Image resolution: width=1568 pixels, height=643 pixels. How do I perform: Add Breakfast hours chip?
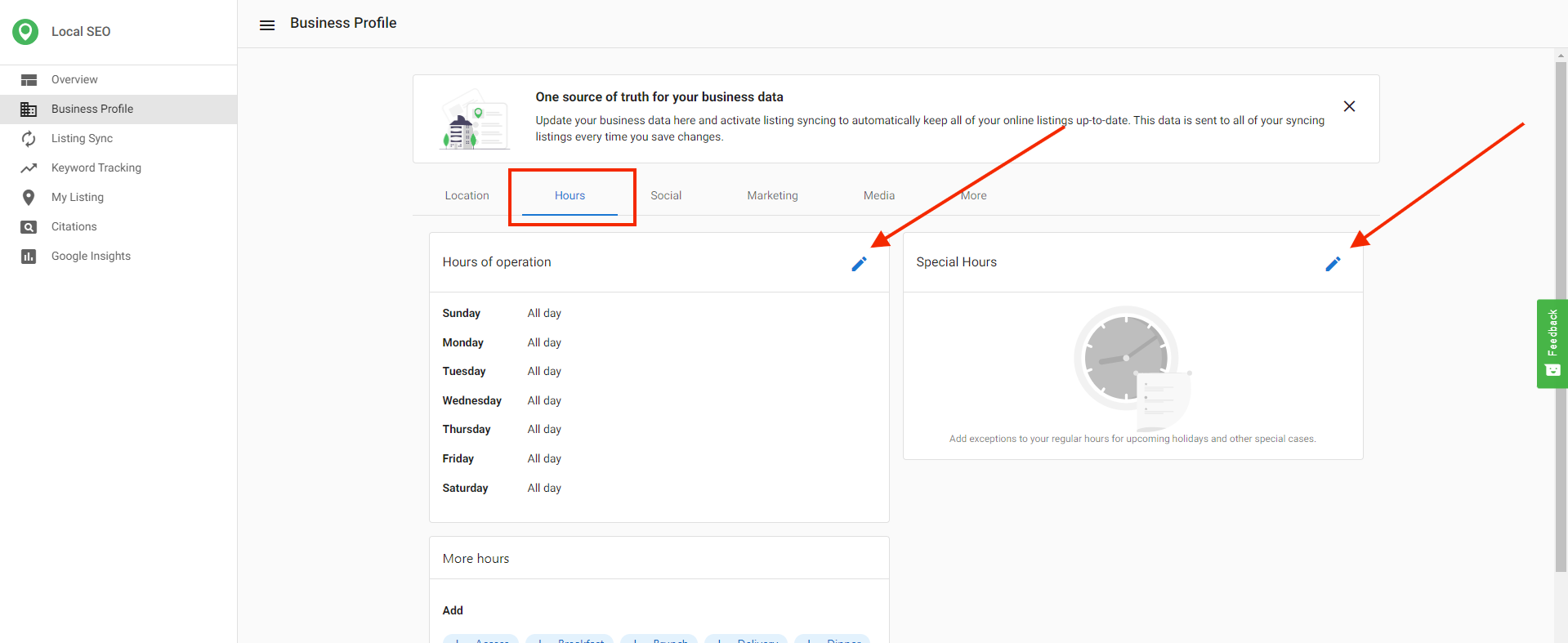coord(571,639)
